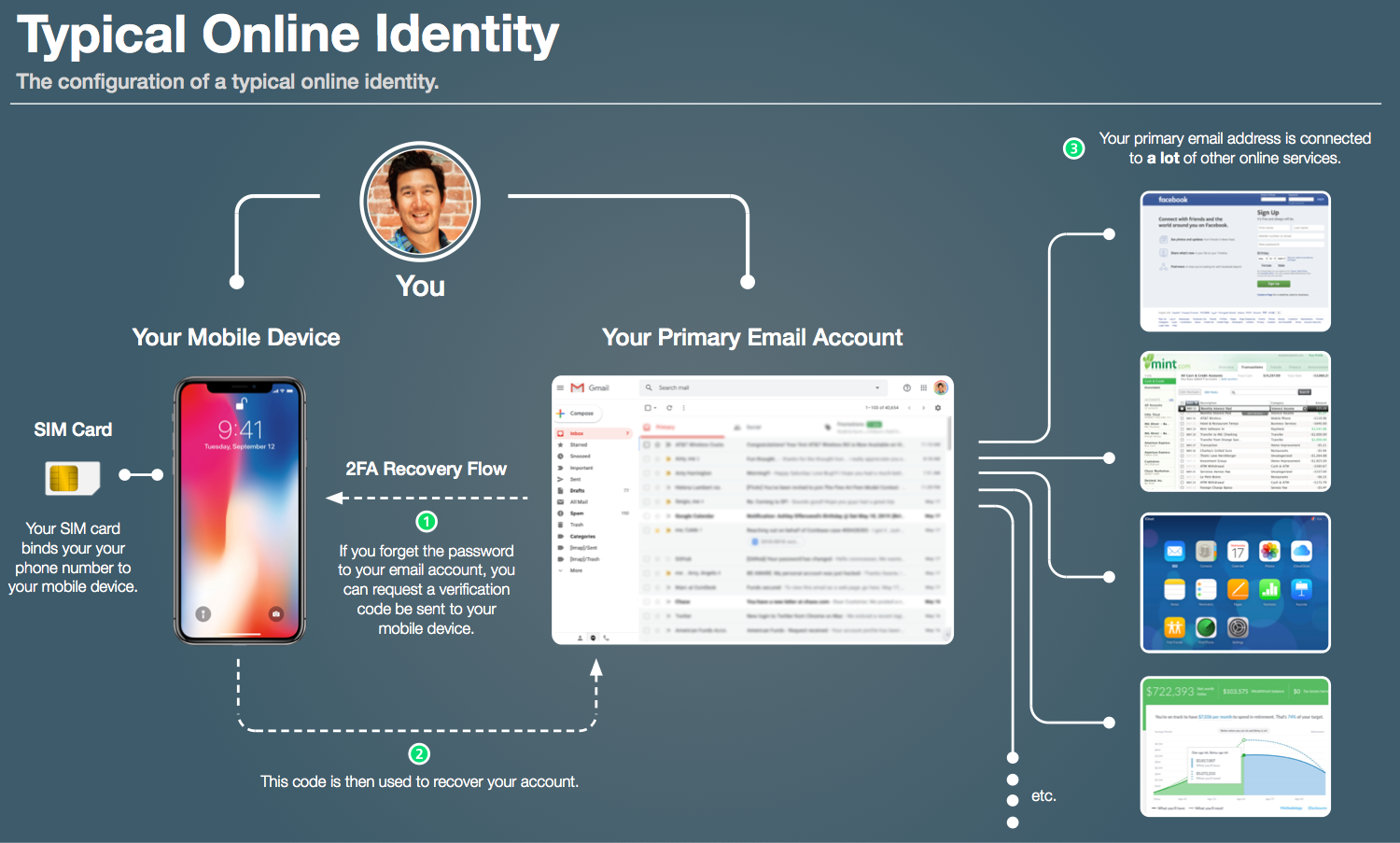Check the checkbox beside the GitHub email
This screenshot has height=843, width=1400.
[647, 559]
